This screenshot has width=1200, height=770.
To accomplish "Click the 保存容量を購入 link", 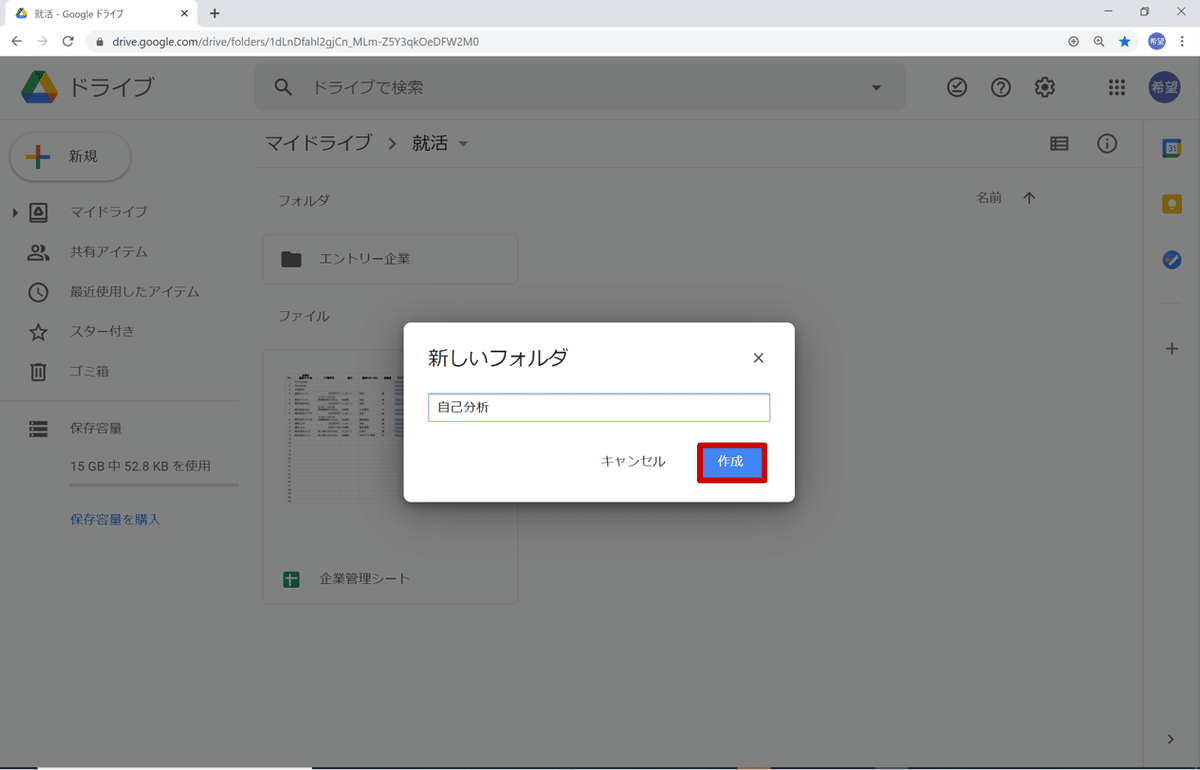I will click(115, 519).
